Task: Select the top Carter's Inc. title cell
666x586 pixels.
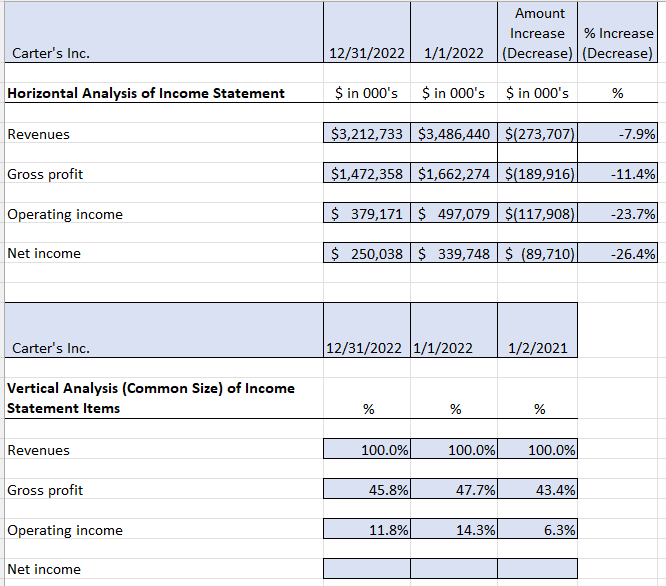Action: coord(164,32)
